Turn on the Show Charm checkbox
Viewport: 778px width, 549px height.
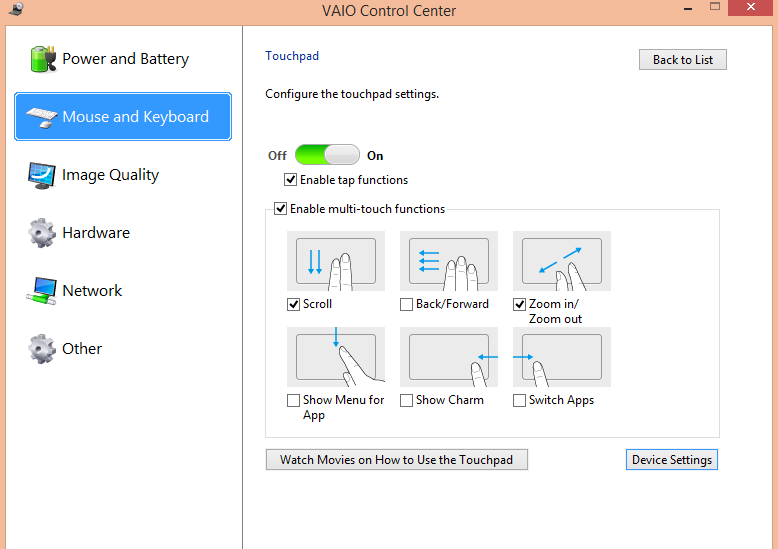[x=406, y=400]
